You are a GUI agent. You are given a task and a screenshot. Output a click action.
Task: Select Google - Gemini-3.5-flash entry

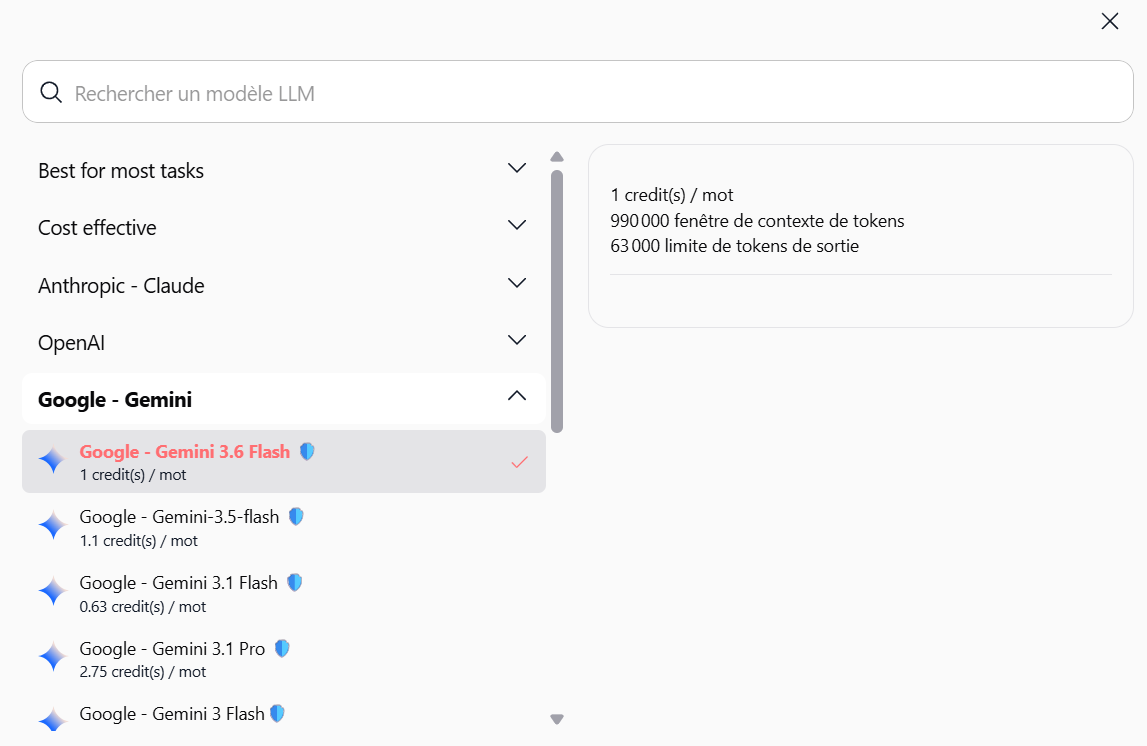click(x=284, y=527)
